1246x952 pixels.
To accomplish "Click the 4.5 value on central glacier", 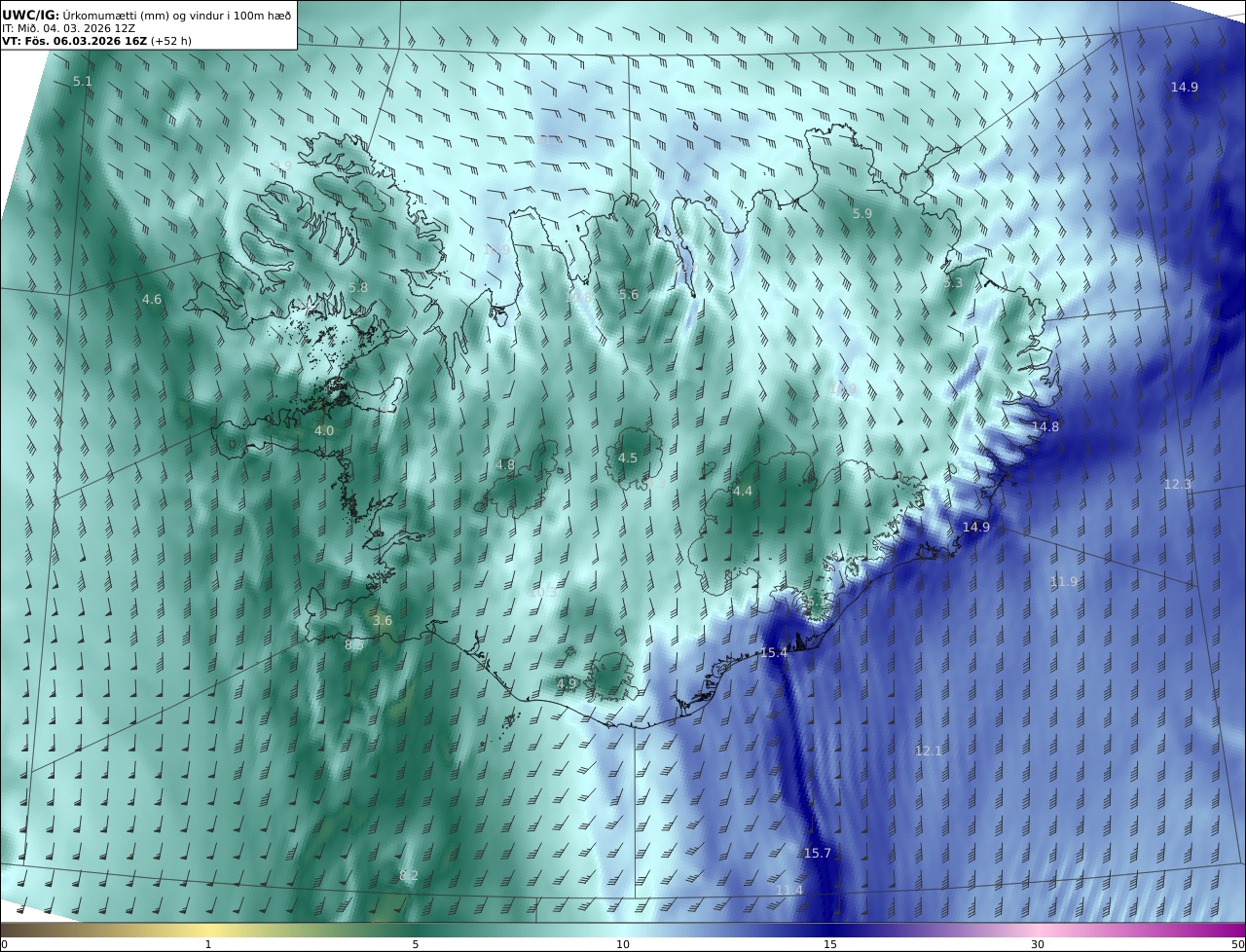I will (628, 458).
